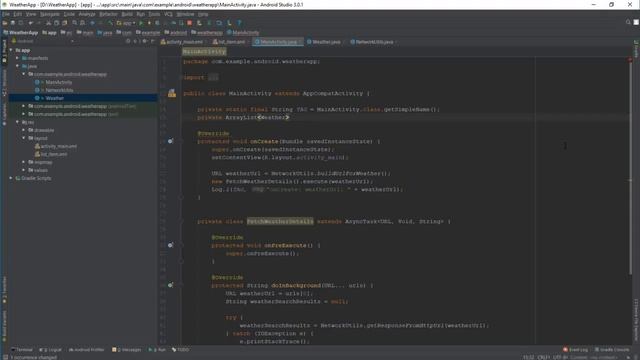The image size is (640, 360).
Task: Open the folder icon in main toolbar
Action: [5, 23]
